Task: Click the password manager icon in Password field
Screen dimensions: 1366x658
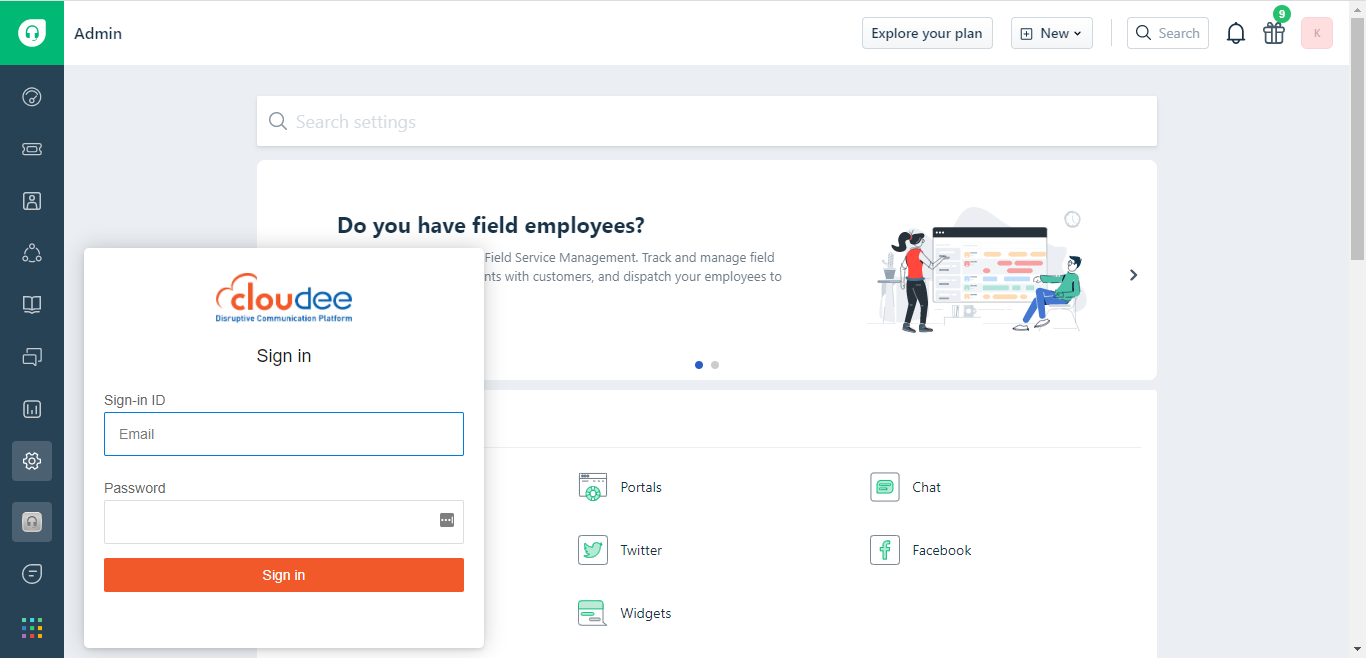Action: coord(447,520)
